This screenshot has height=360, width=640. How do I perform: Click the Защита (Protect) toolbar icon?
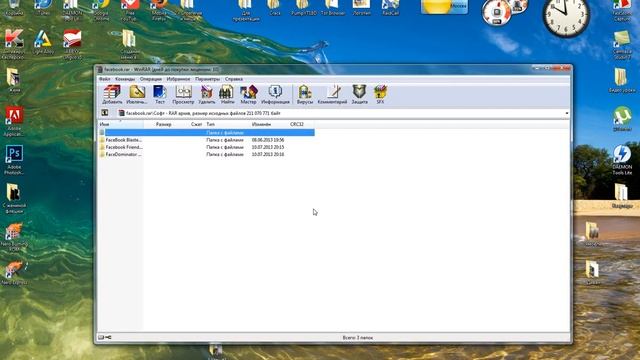(x=360, y=95)
